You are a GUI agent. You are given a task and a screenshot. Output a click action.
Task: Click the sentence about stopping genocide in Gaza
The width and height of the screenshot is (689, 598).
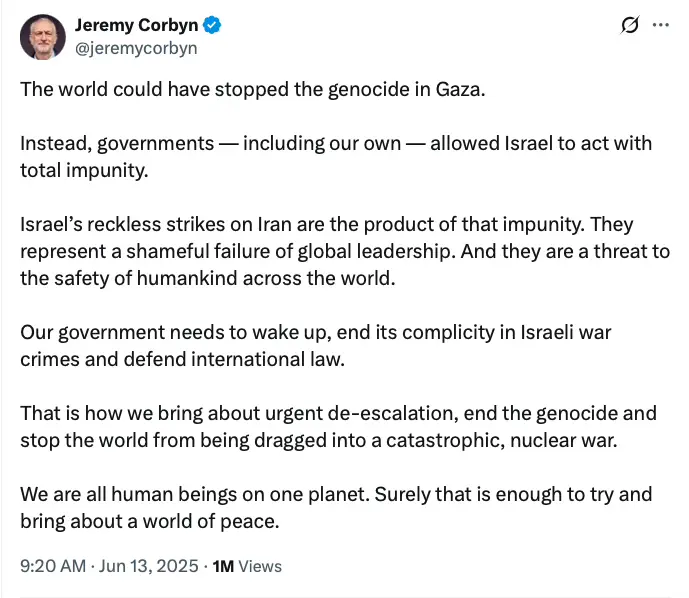click(252, 88)
